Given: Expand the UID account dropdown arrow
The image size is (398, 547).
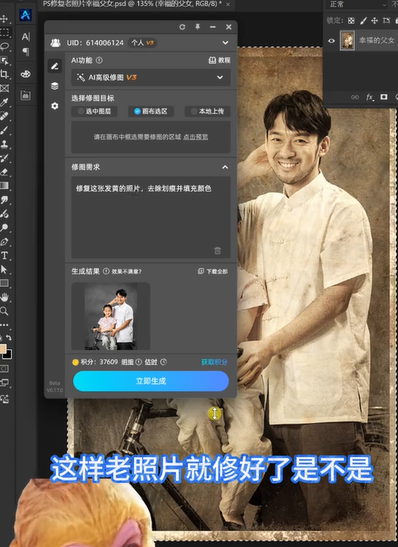Looking at the screenshot, I should tap(225, 43).
